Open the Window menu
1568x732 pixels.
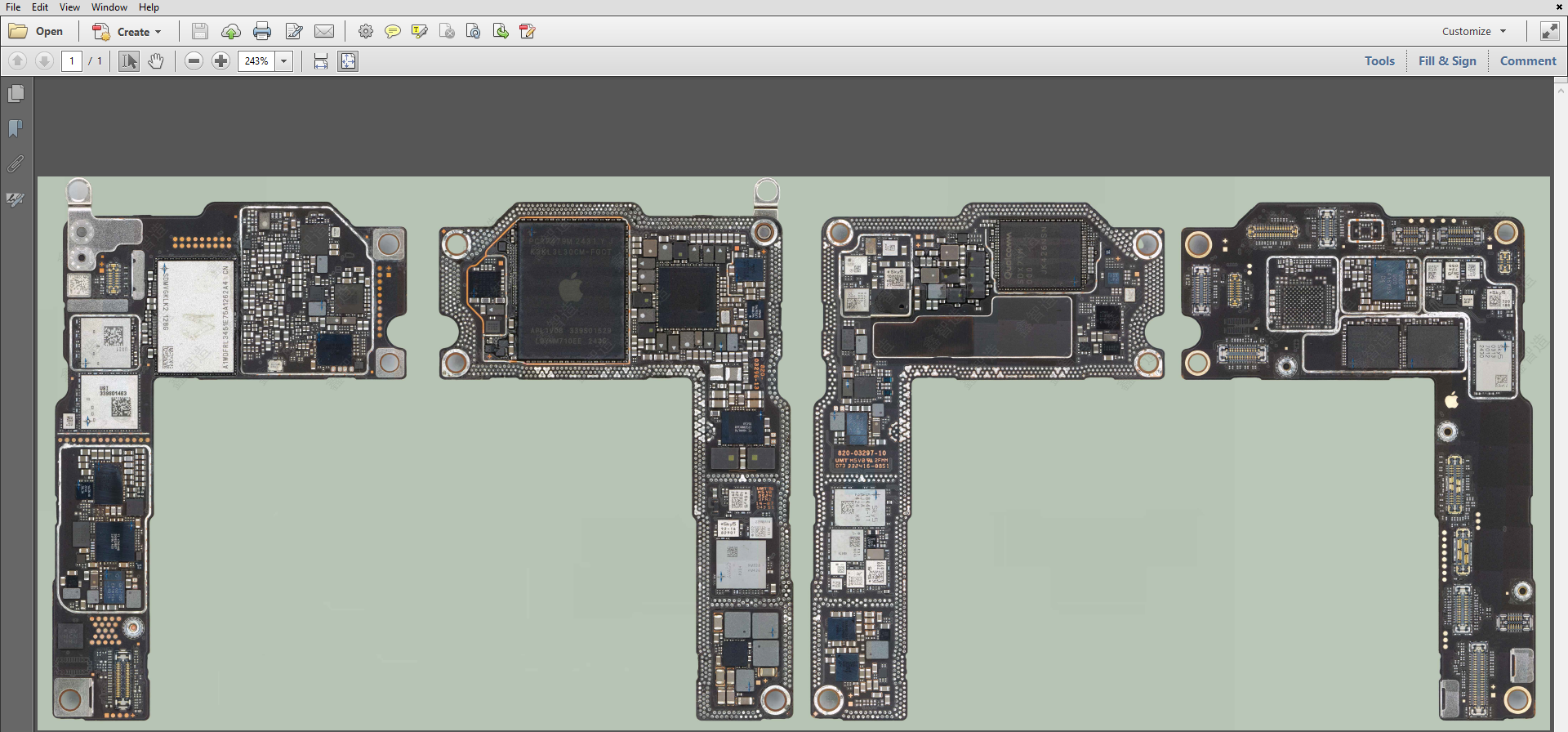[109, 7]
